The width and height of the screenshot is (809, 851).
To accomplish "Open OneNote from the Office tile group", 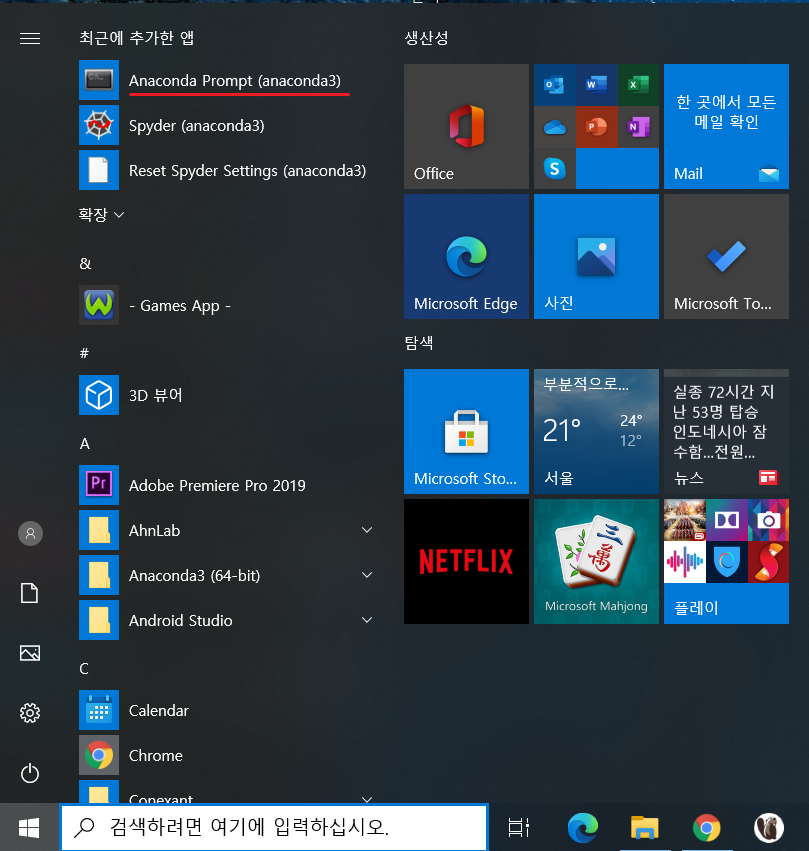I will pyautogui.click(x=638, y=126).
